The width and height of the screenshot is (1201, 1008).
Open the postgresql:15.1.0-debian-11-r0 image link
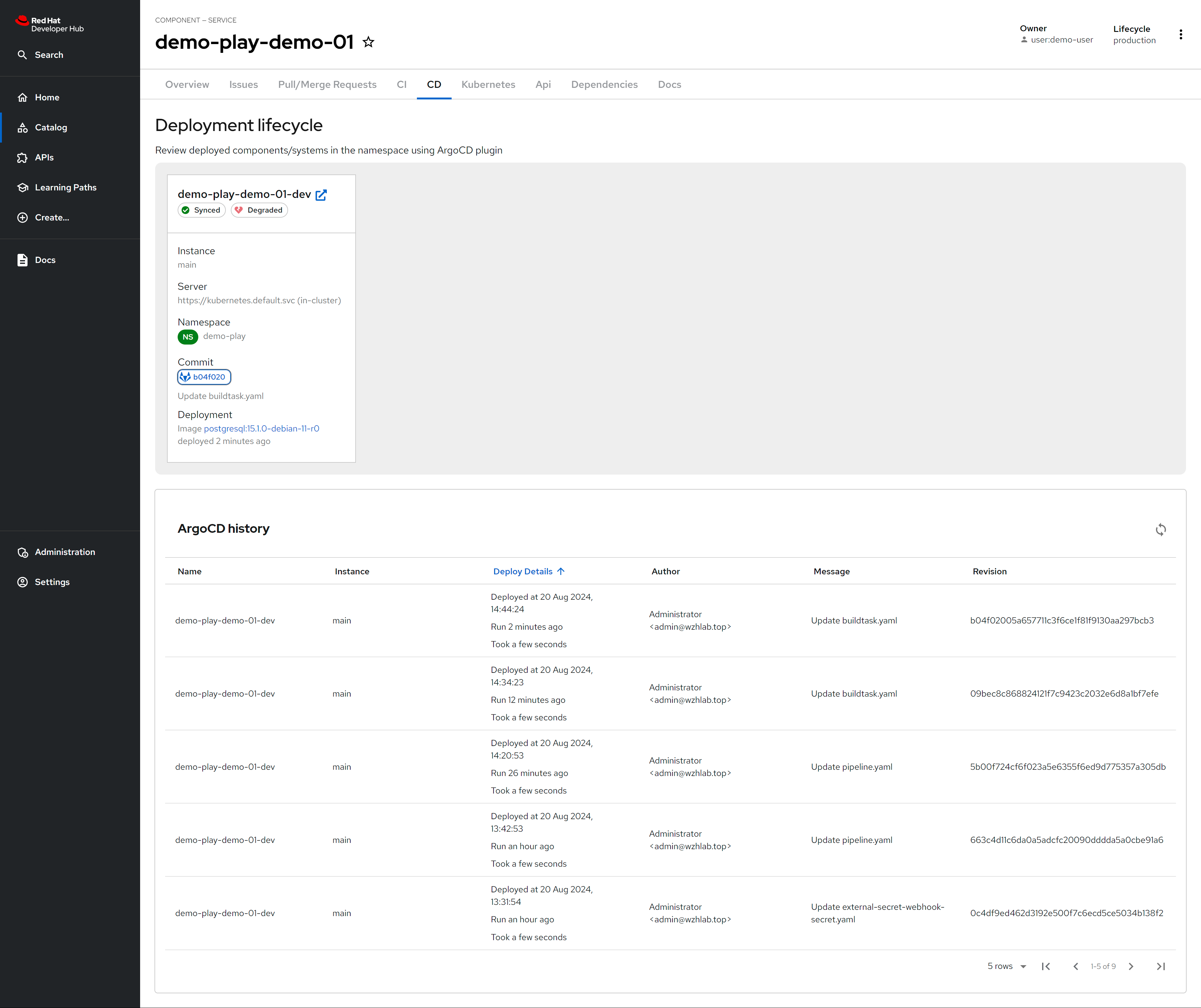point(261,428)
